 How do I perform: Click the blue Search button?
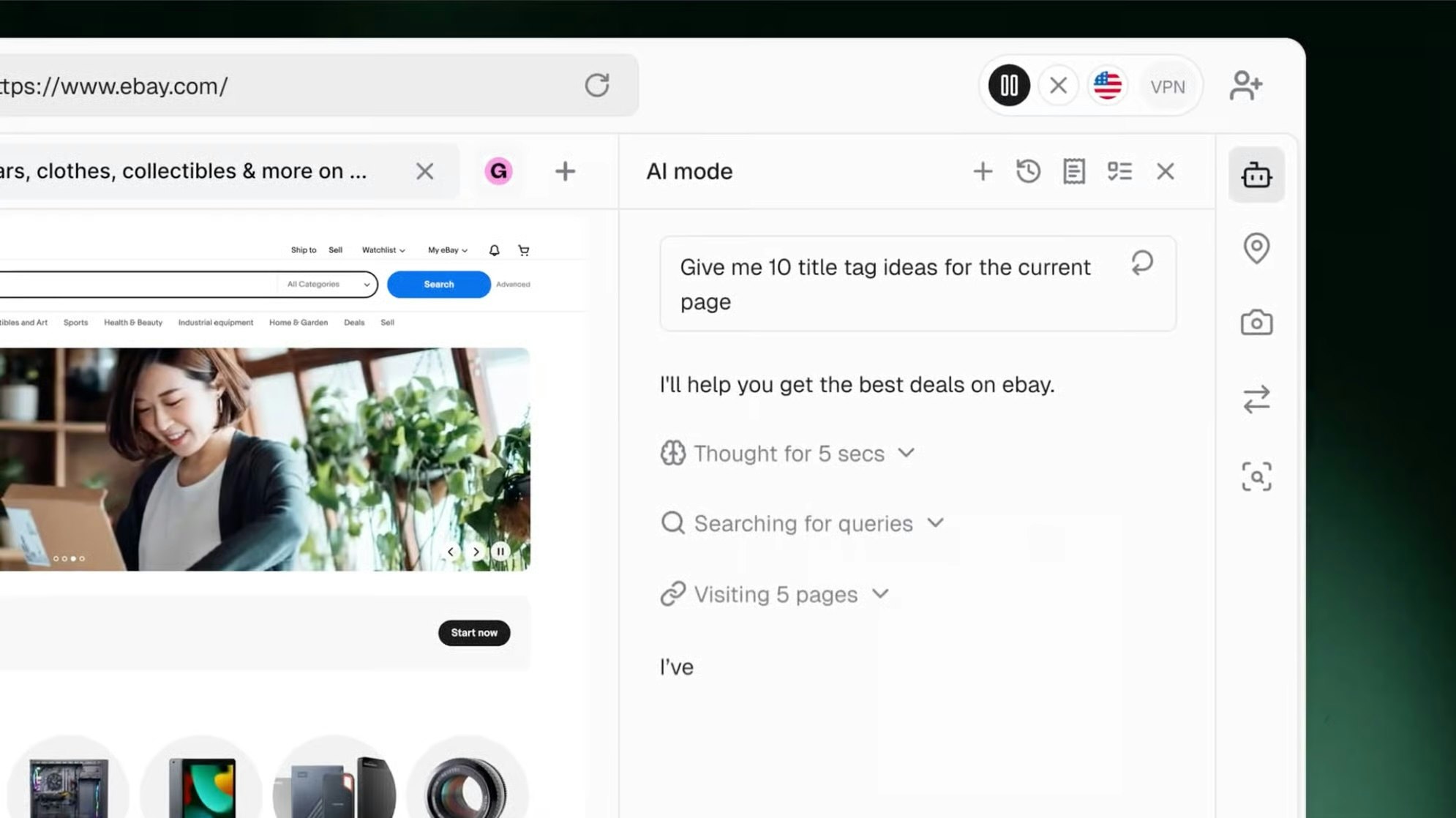tap(438, 284)
